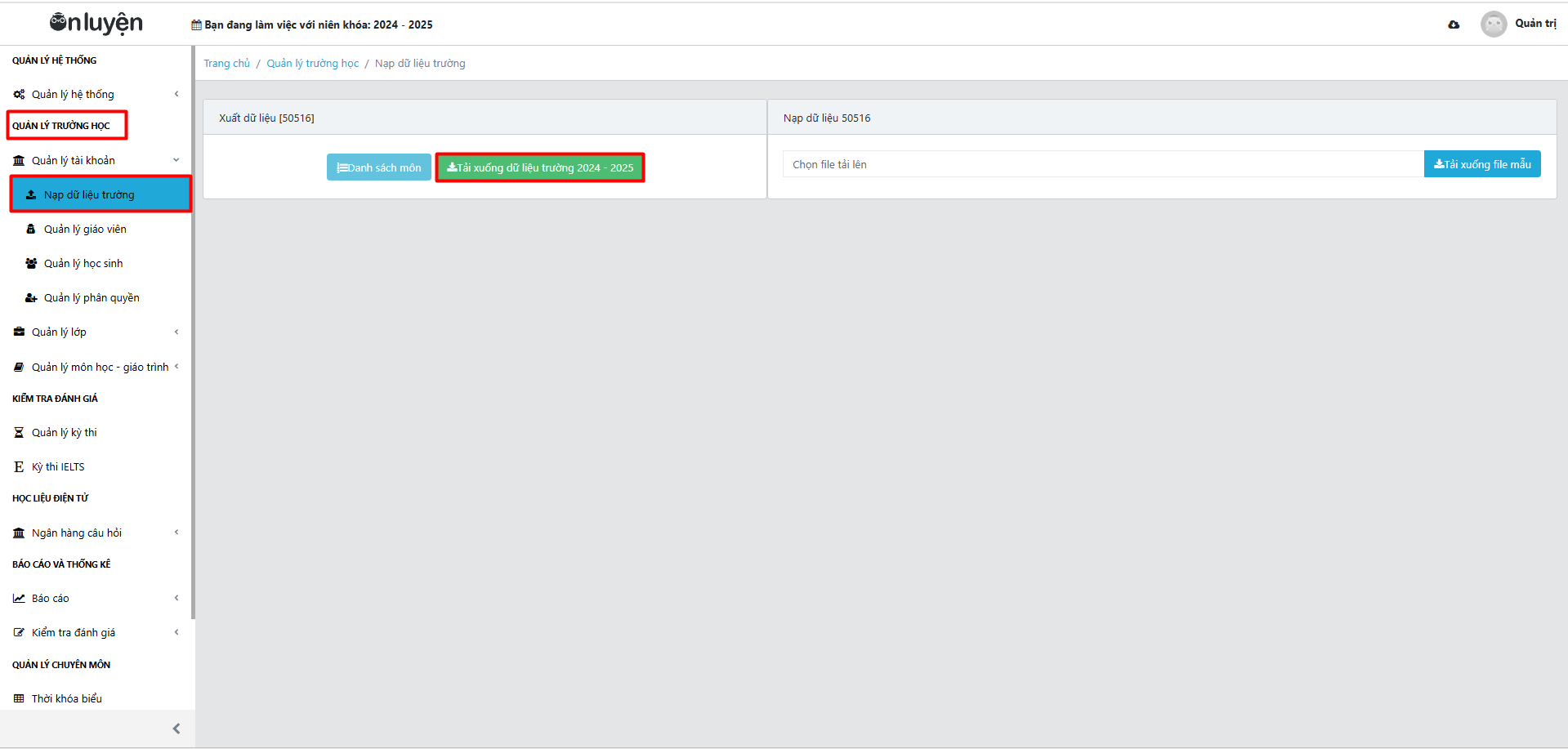This screenshot has width=1568, height=749.
Task: Click the table icon beside Thời khóa biểu
Action: (19, 699)
